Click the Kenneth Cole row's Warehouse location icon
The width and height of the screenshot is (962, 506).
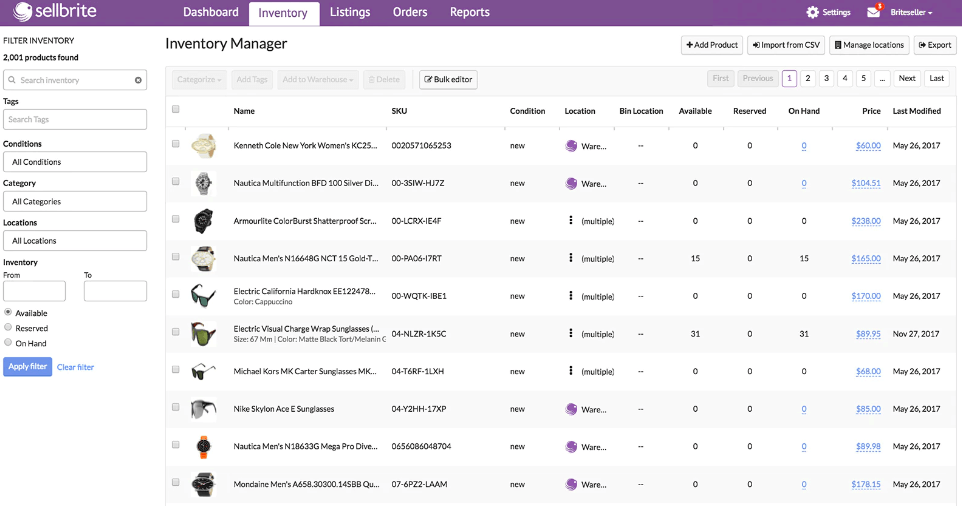click(x=571, y=146)
